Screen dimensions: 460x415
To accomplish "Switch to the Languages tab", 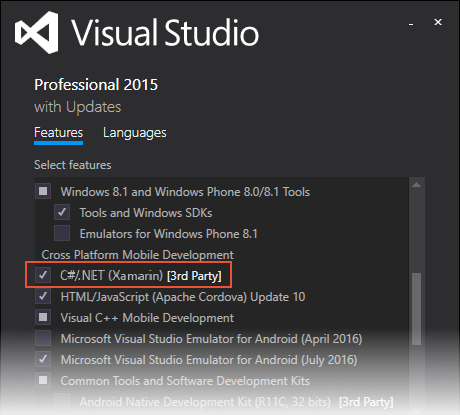I will [x=135, y=133].
